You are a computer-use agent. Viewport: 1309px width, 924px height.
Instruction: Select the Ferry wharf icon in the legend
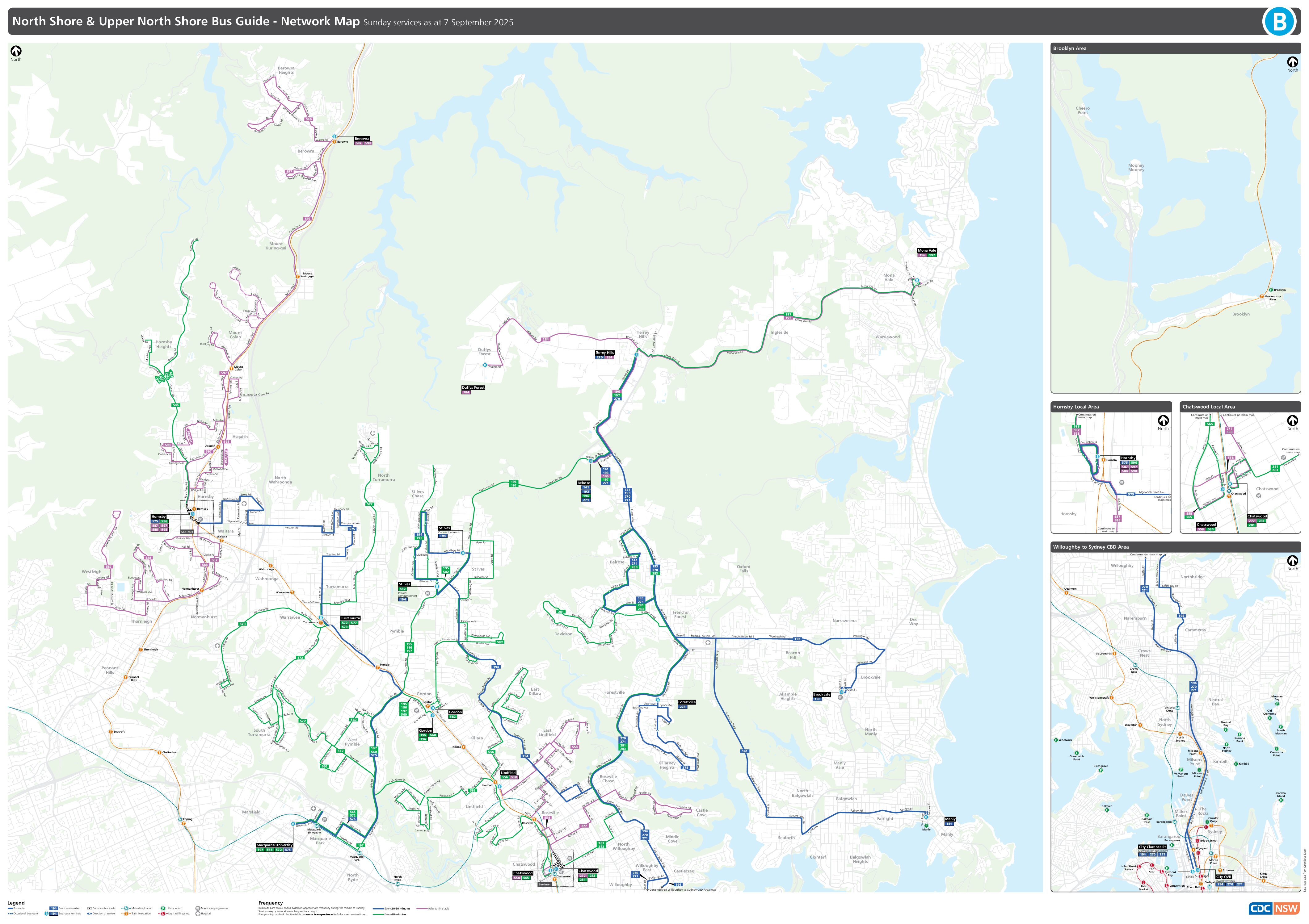pos(162,908)
